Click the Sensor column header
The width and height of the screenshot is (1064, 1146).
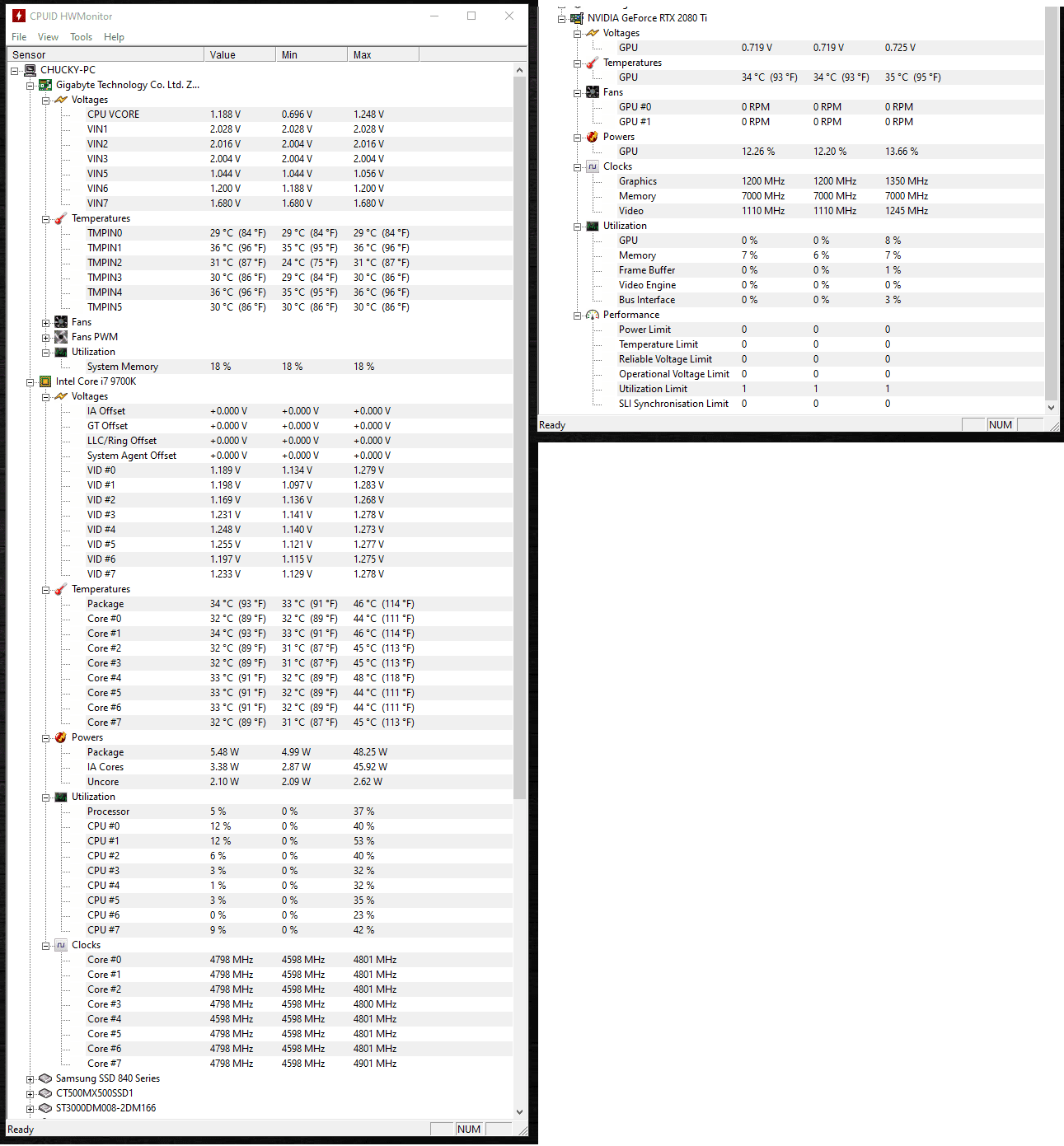point(105,55)
